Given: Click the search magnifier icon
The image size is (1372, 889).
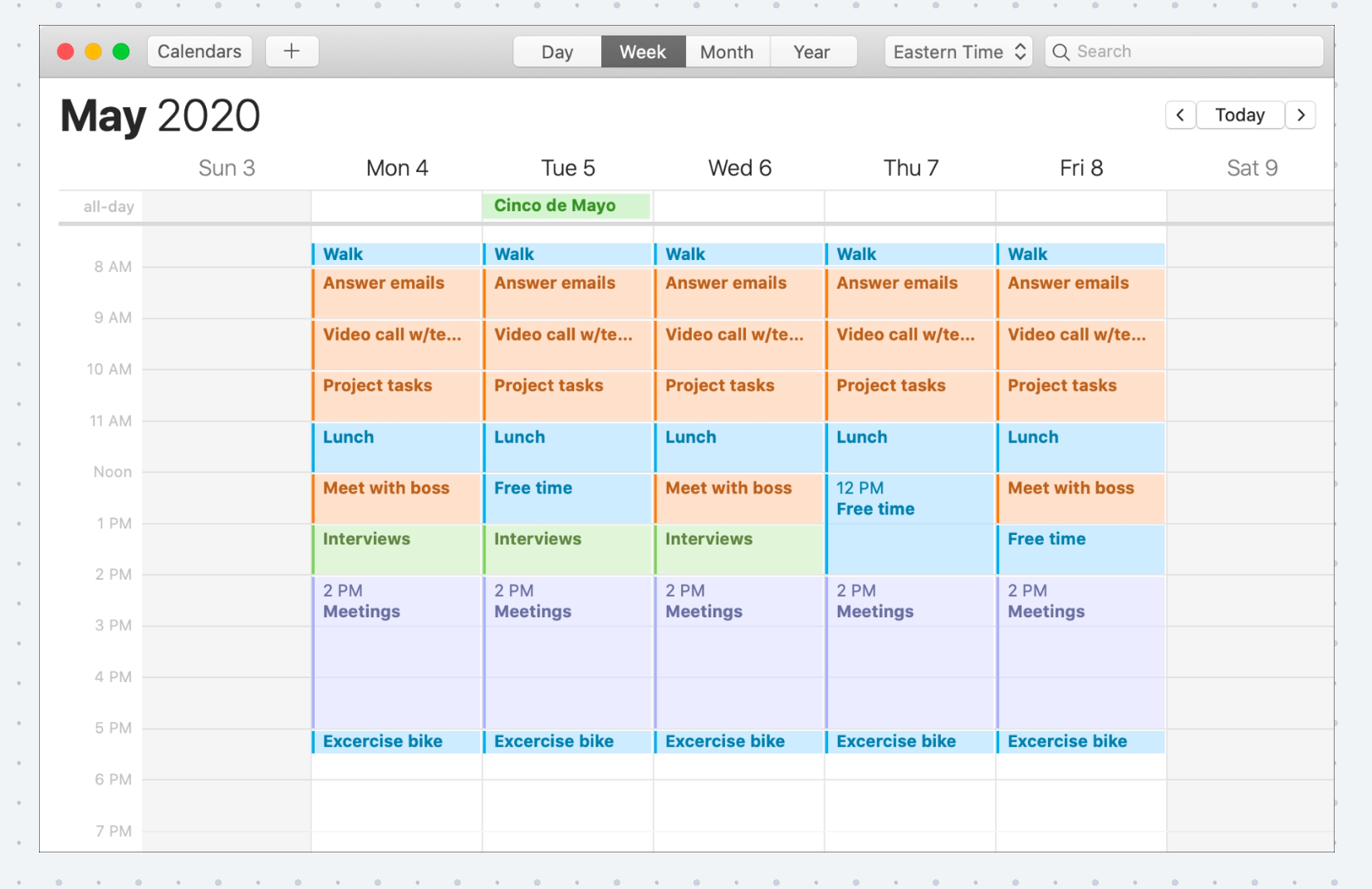Looking at the screenshot, I should click(1061, 52).
